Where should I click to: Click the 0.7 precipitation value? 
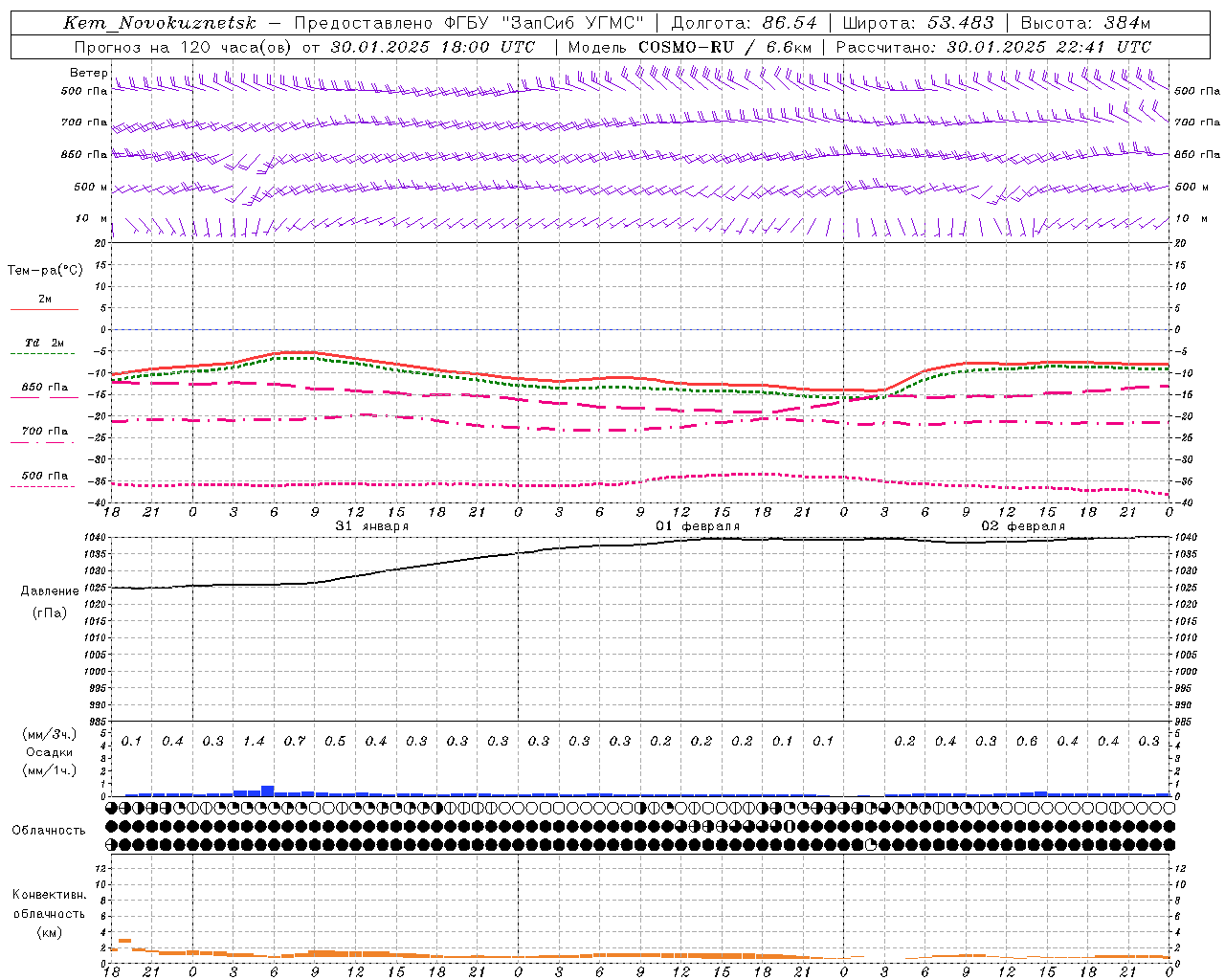pyautogui.click(x=295, y=741)
